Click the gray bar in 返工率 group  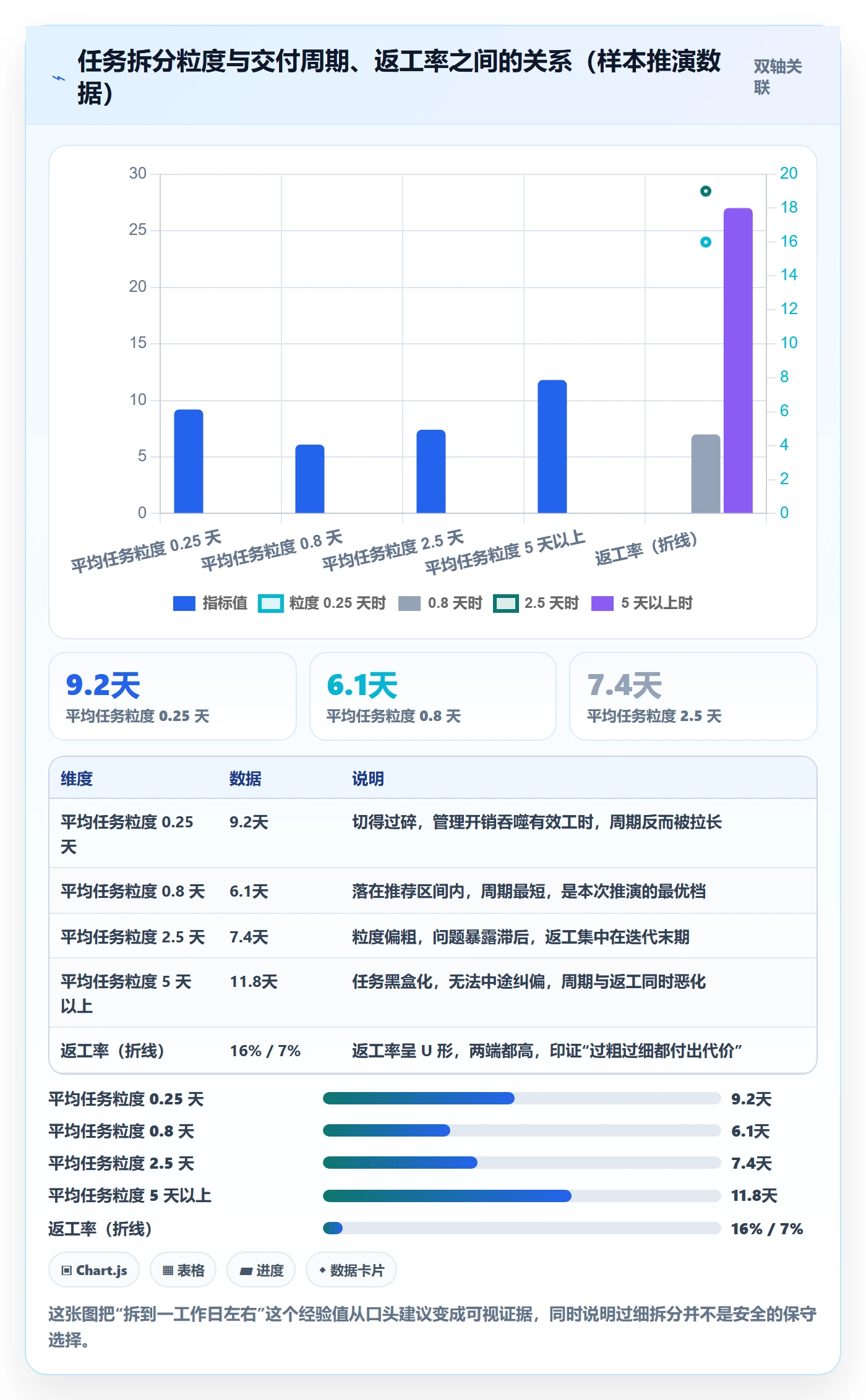tap(706, 474)
